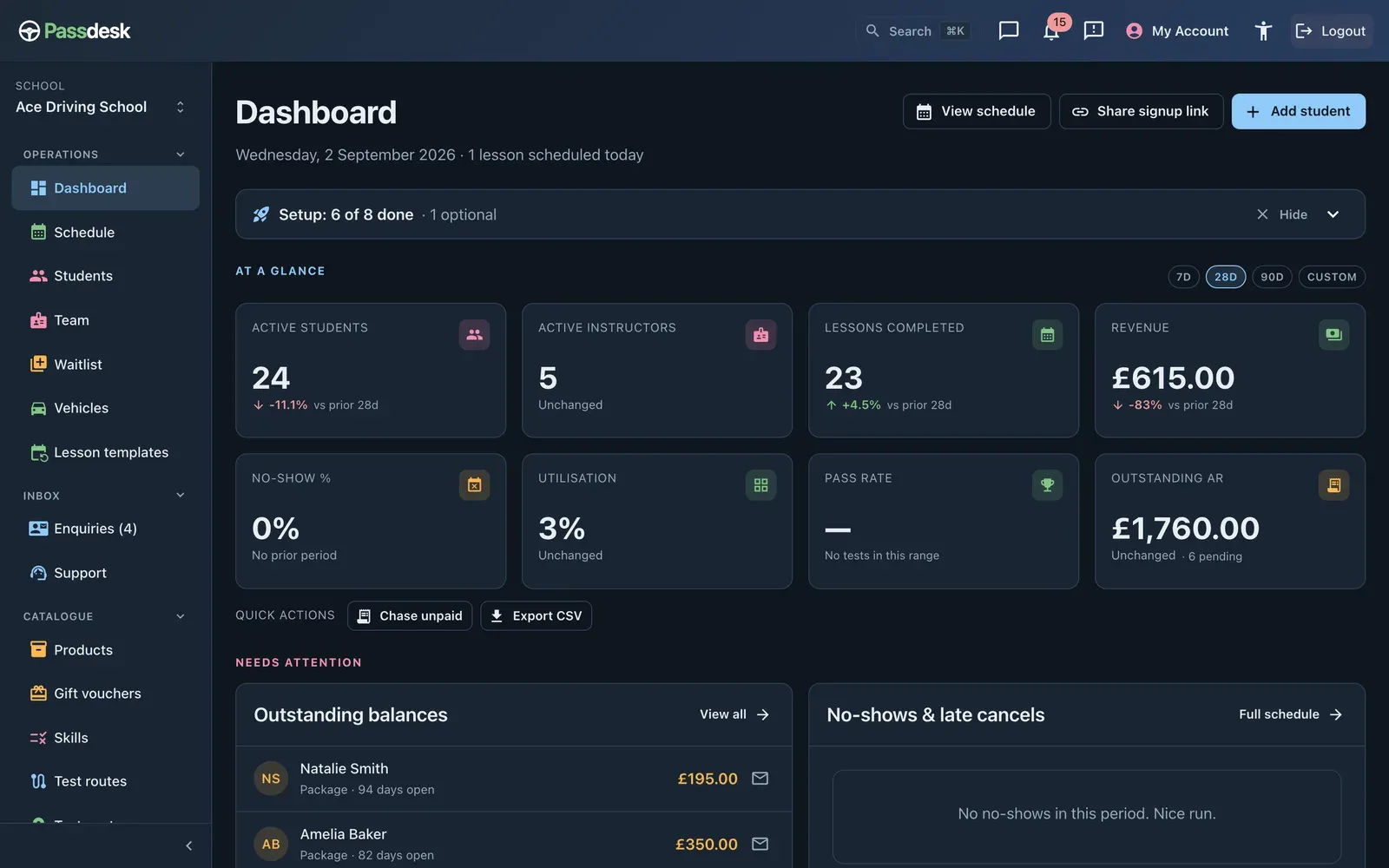1389x868 pixels.
Task: Open the Waitlist page
Action: (105, 365)
